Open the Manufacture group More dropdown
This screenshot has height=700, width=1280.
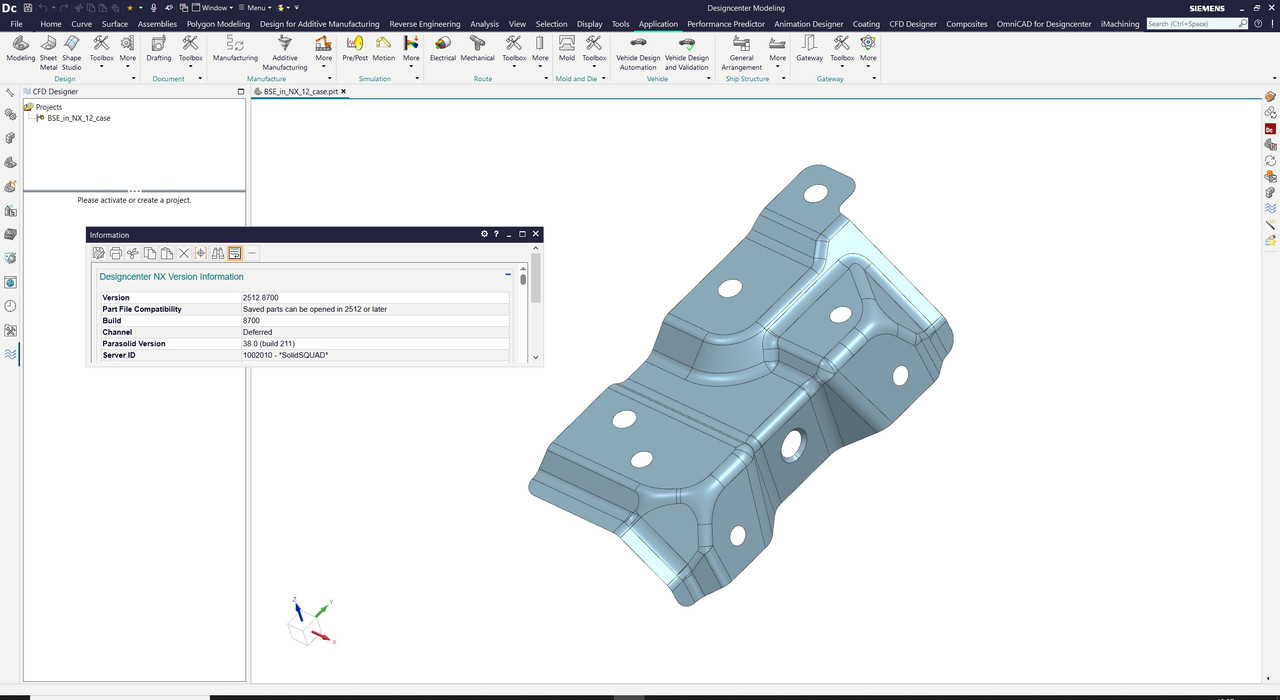pos(324,54)
